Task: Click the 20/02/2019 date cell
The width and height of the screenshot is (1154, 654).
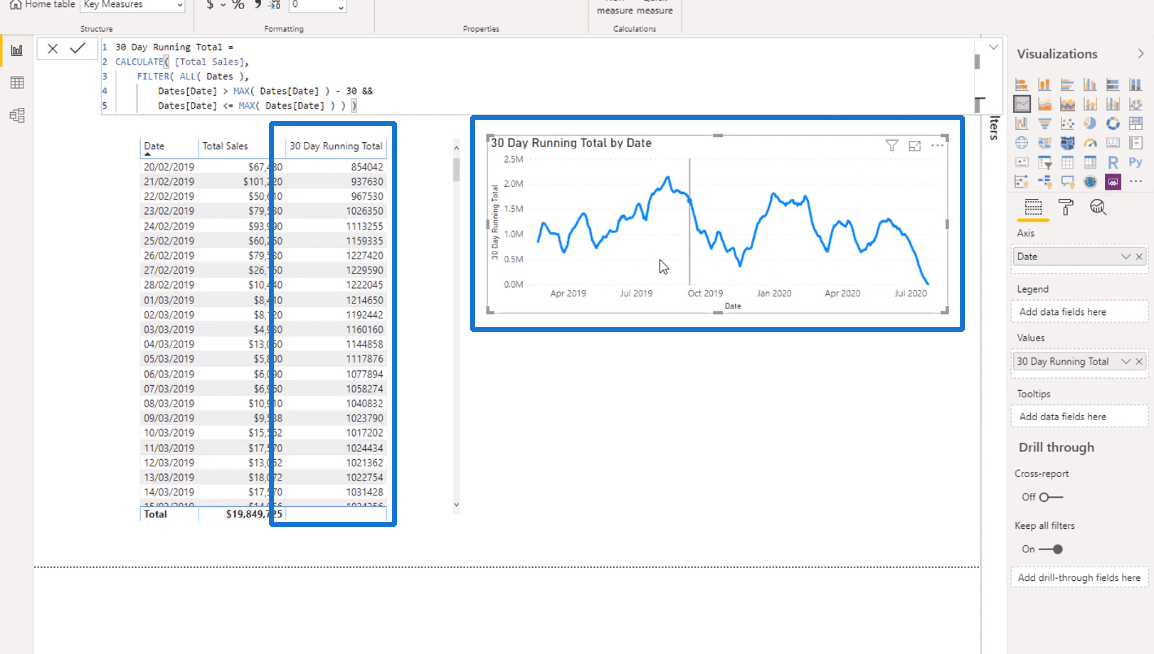Action: coord(169,167)
